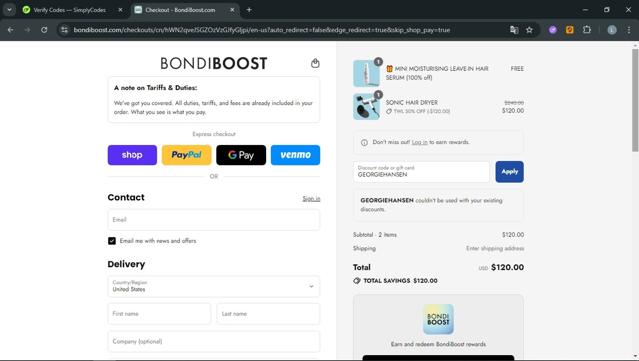Expand the Country/Region dropdown
The image size is (639, 361).
tap(214, 286)
